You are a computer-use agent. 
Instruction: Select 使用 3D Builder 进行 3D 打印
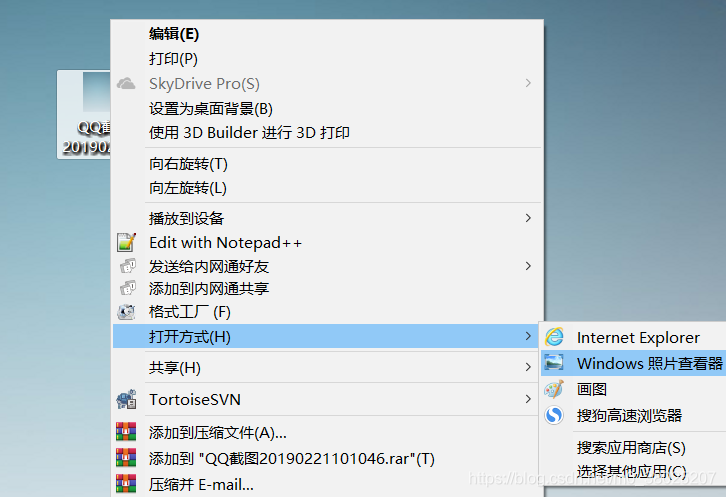point(327,133)
